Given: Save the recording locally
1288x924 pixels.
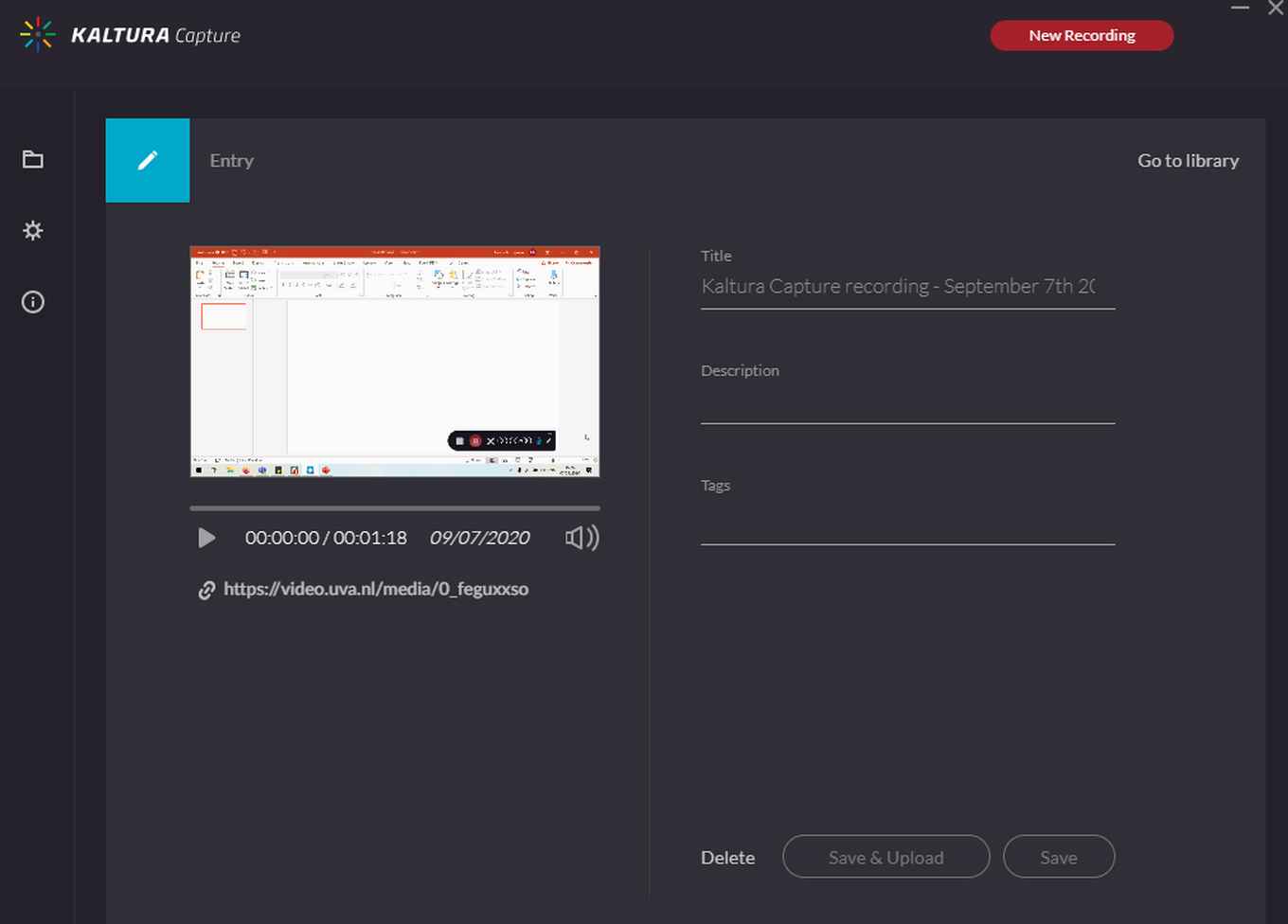Looking at the screenshot, I should tap(1058, 857).
